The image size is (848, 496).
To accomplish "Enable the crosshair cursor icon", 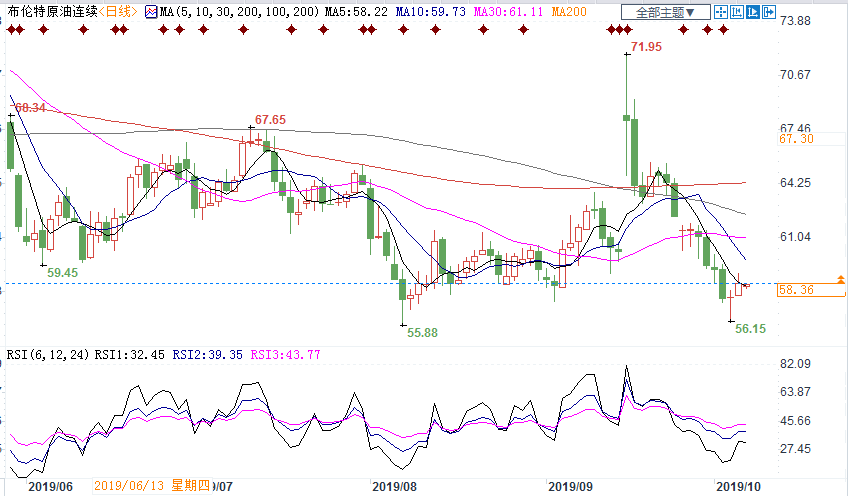I will (721, 12).
